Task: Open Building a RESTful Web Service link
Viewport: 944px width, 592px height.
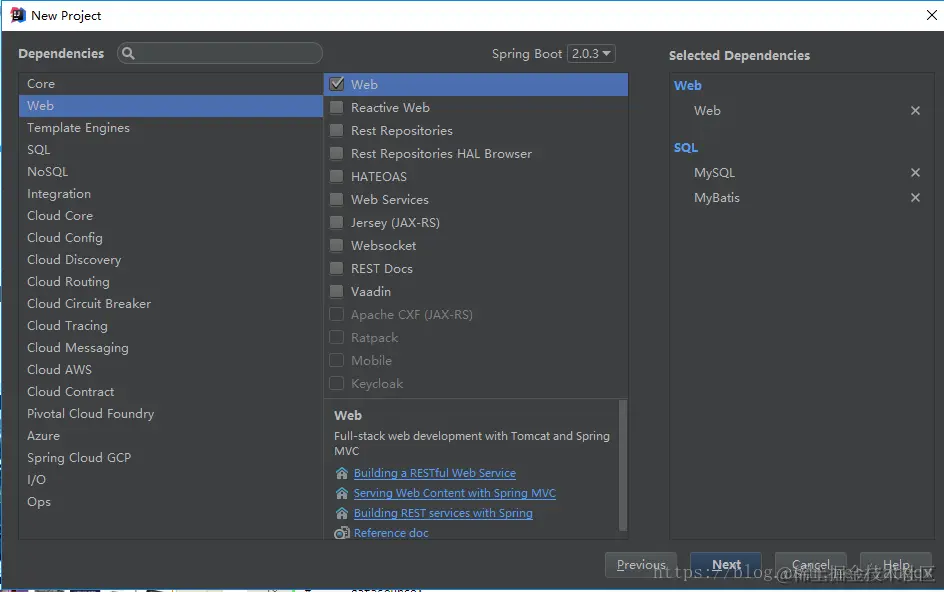Action: 435,473
